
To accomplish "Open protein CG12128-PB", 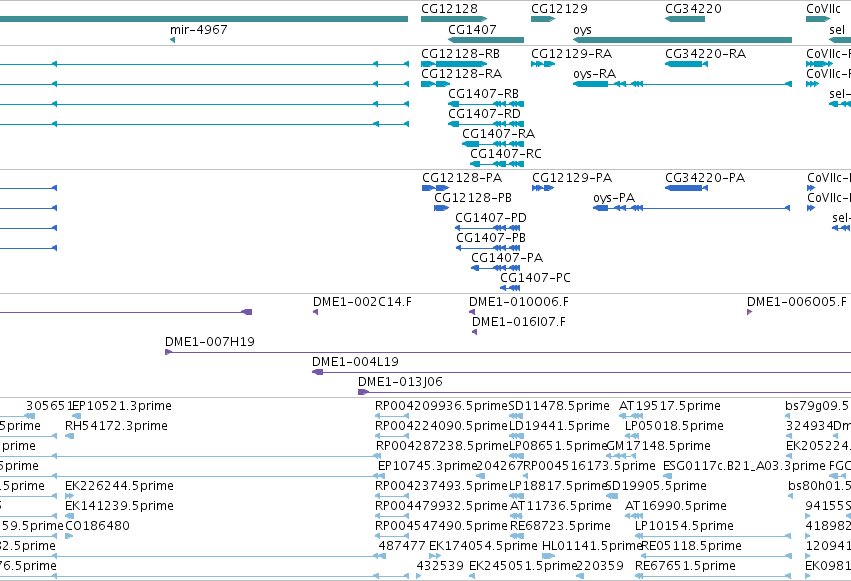I will pos(473,198).
